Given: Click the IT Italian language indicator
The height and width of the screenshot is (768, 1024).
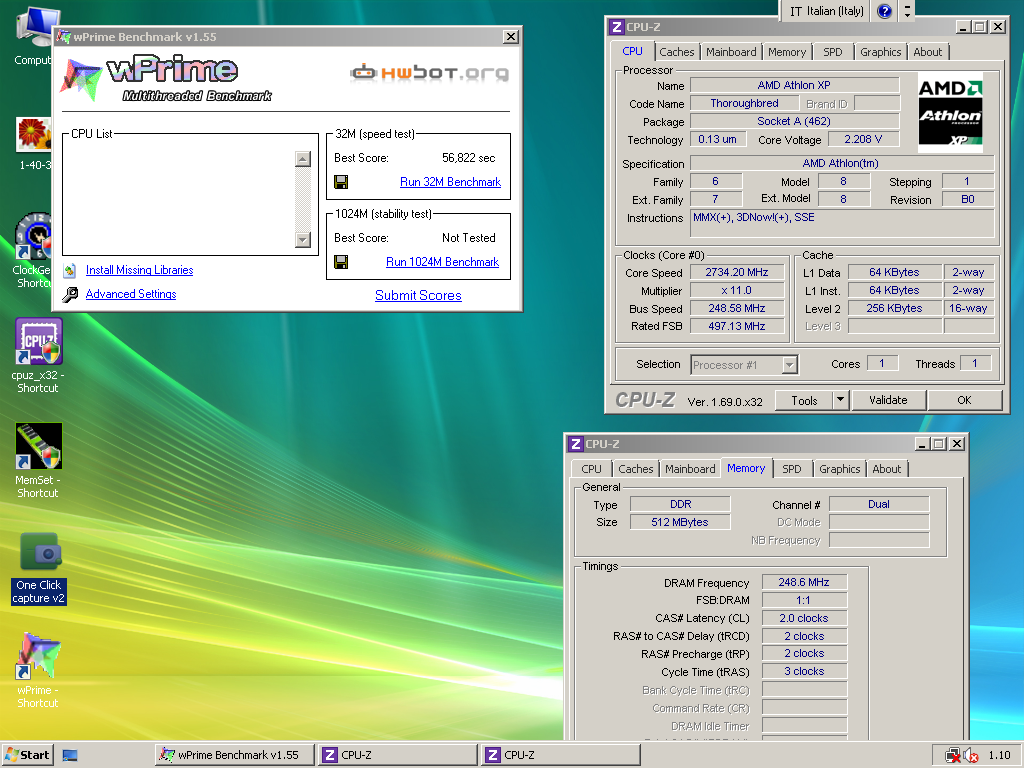Looking at the screenshot, I should click(825, 11).
